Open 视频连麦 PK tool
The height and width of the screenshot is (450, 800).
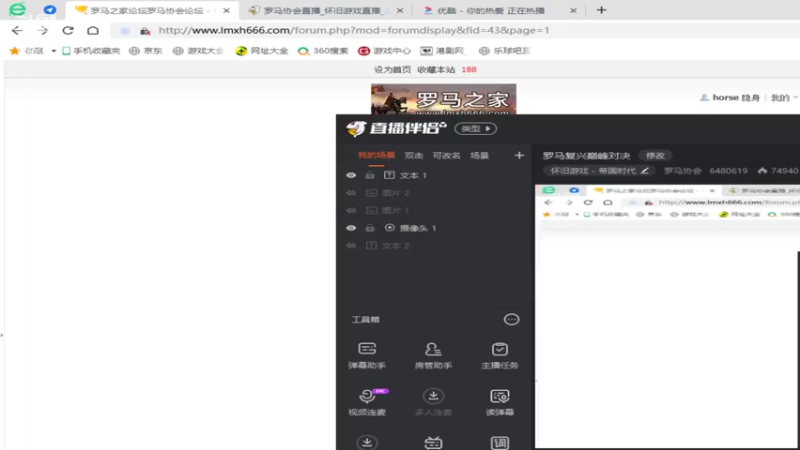tap(367, 402)
